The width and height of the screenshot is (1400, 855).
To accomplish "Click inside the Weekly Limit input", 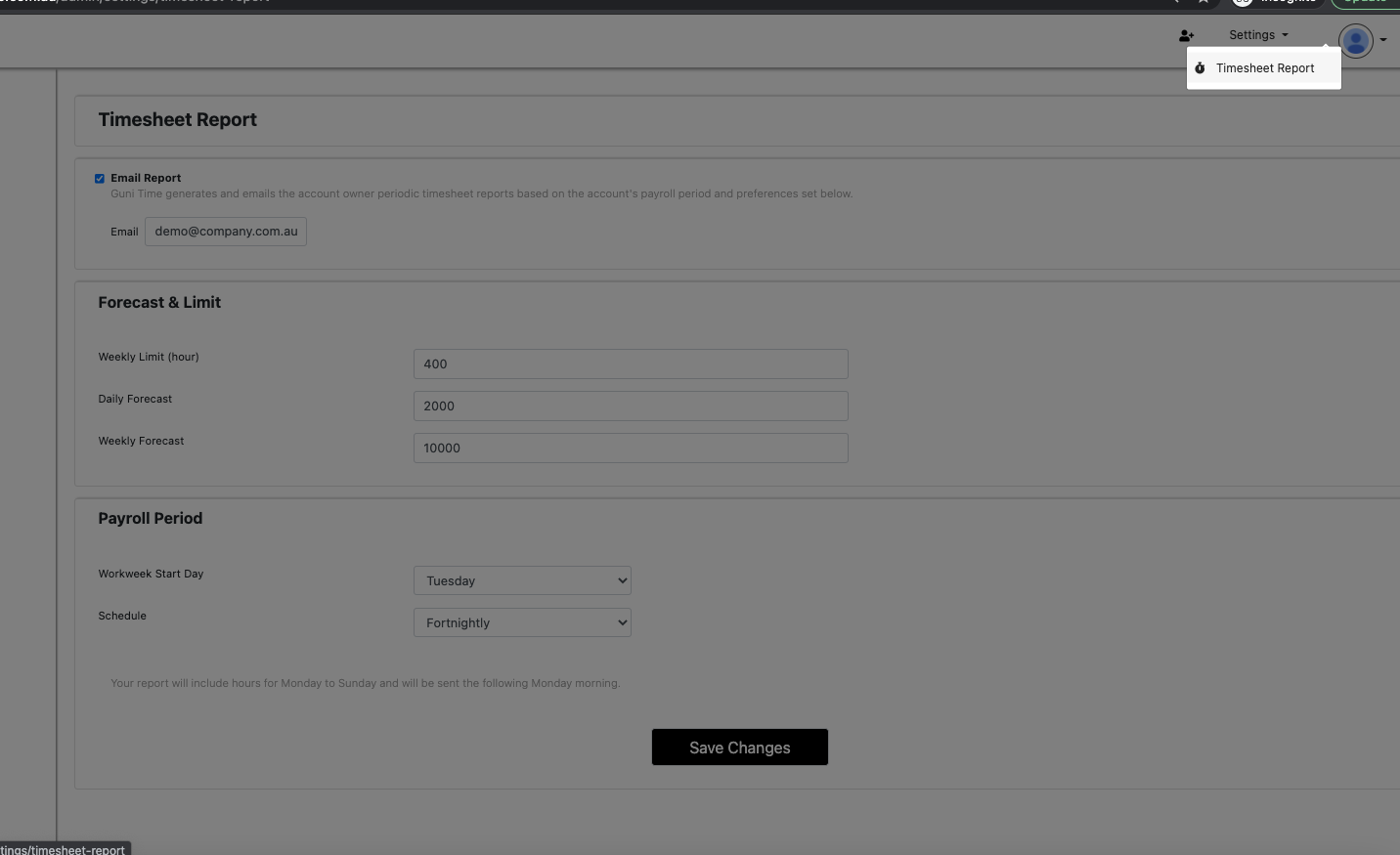I will pyautogui.click(x=631, y=363).
